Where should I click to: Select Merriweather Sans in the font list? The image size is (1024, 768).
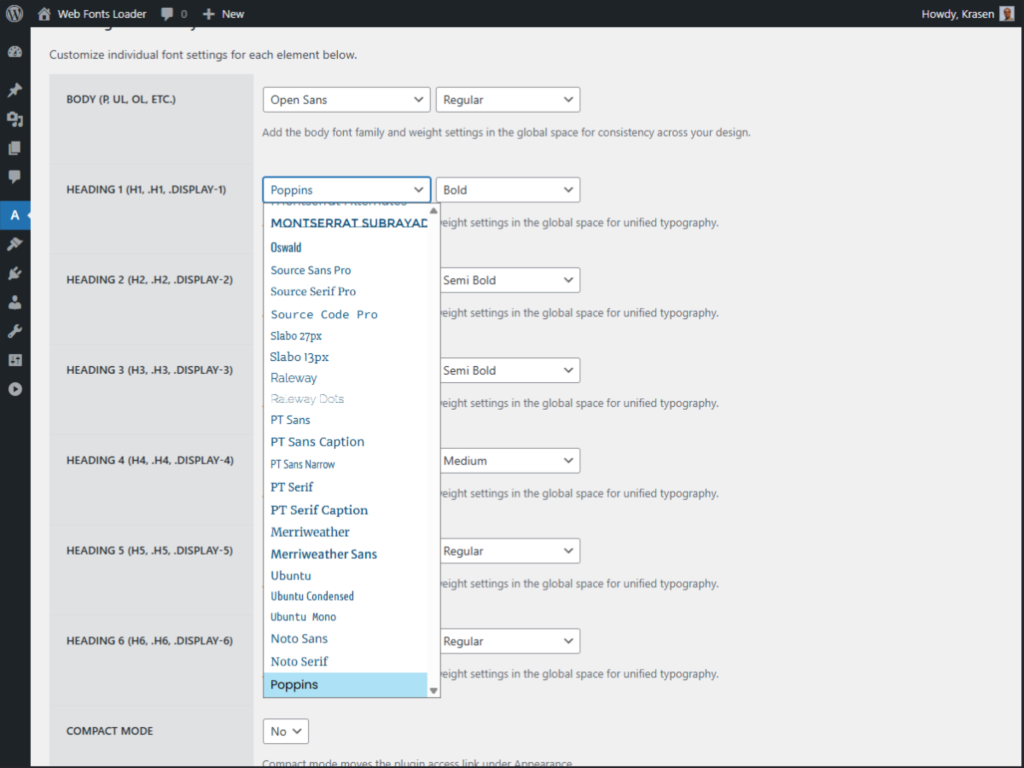point(323,553)
